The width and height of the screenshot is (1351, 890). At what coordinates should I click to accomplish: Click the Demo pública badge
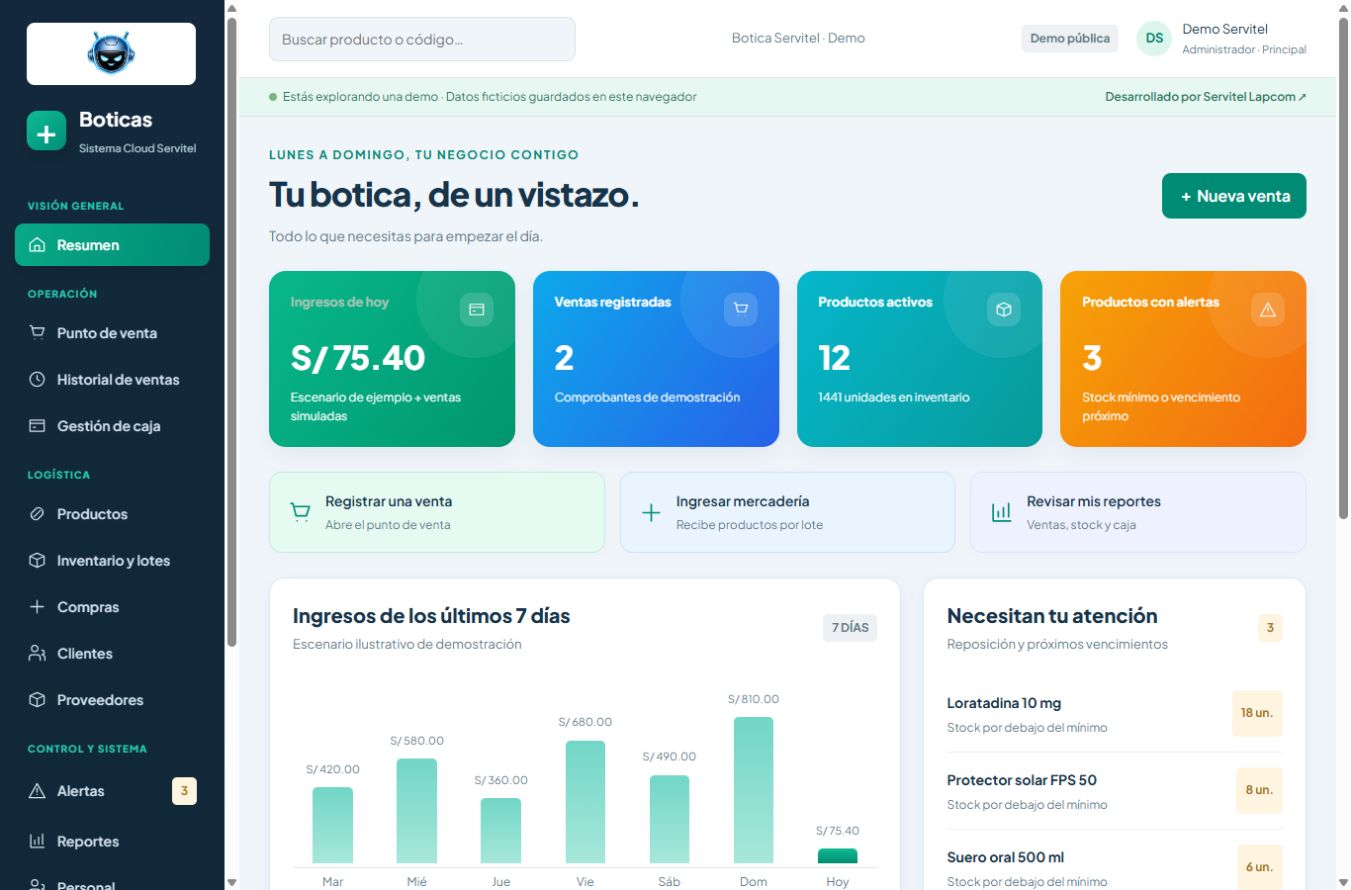(x=1070, y=39)
